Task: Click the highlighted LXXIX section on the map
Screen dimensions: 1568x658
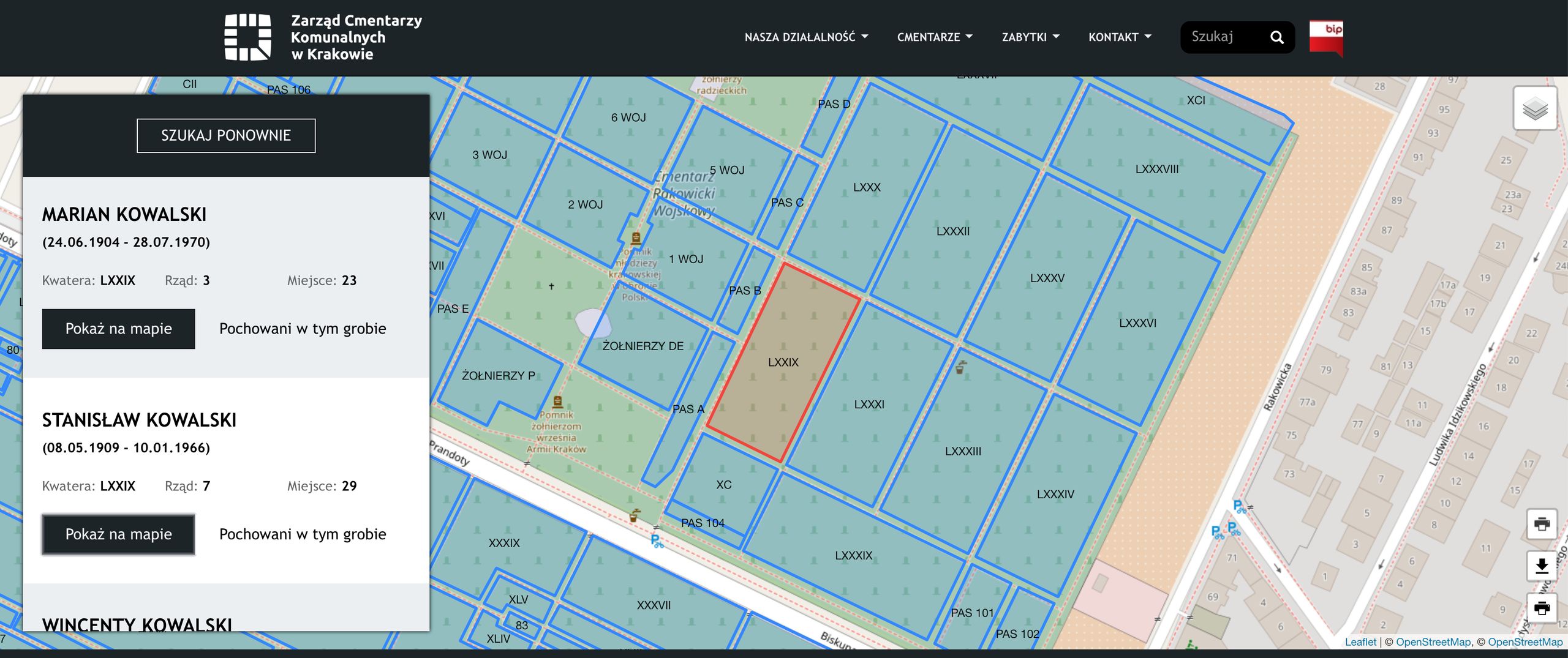Action: (x=783, y=362)
